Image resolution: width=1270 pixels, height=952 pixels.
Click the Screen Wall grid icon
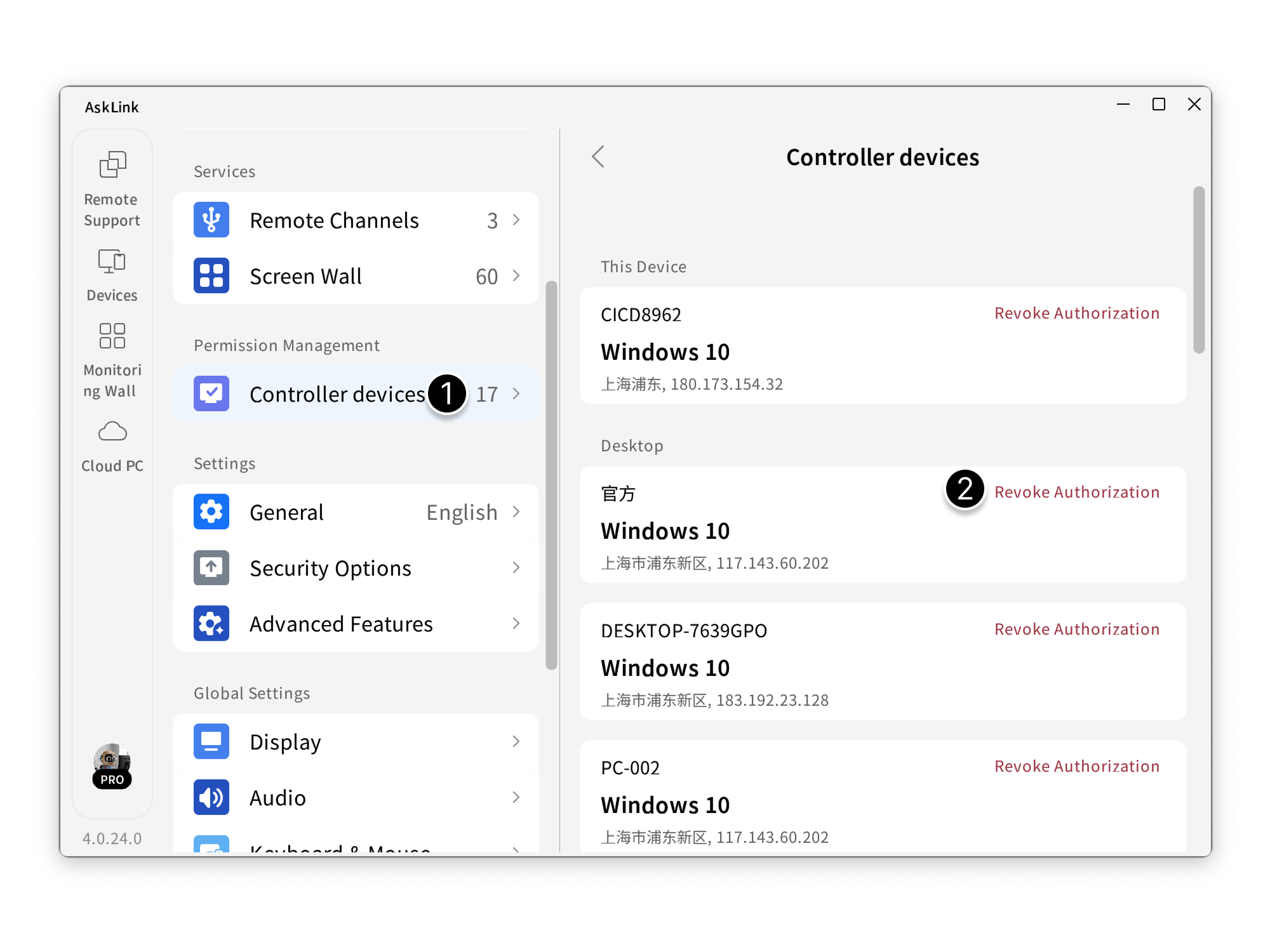click(x=211, y=276)
